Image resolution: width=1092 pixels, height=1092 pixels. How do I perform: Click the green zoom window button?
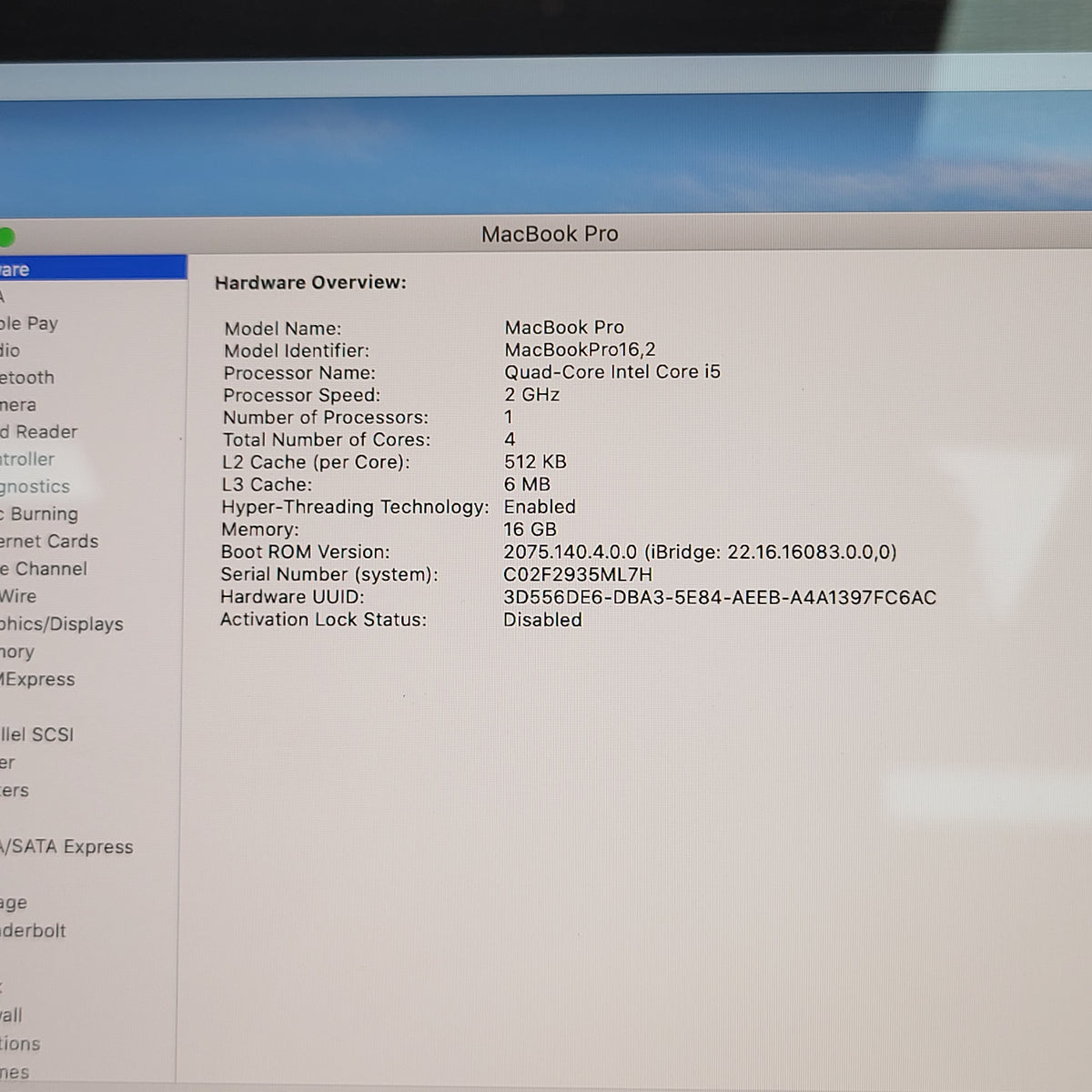point(5,238)
